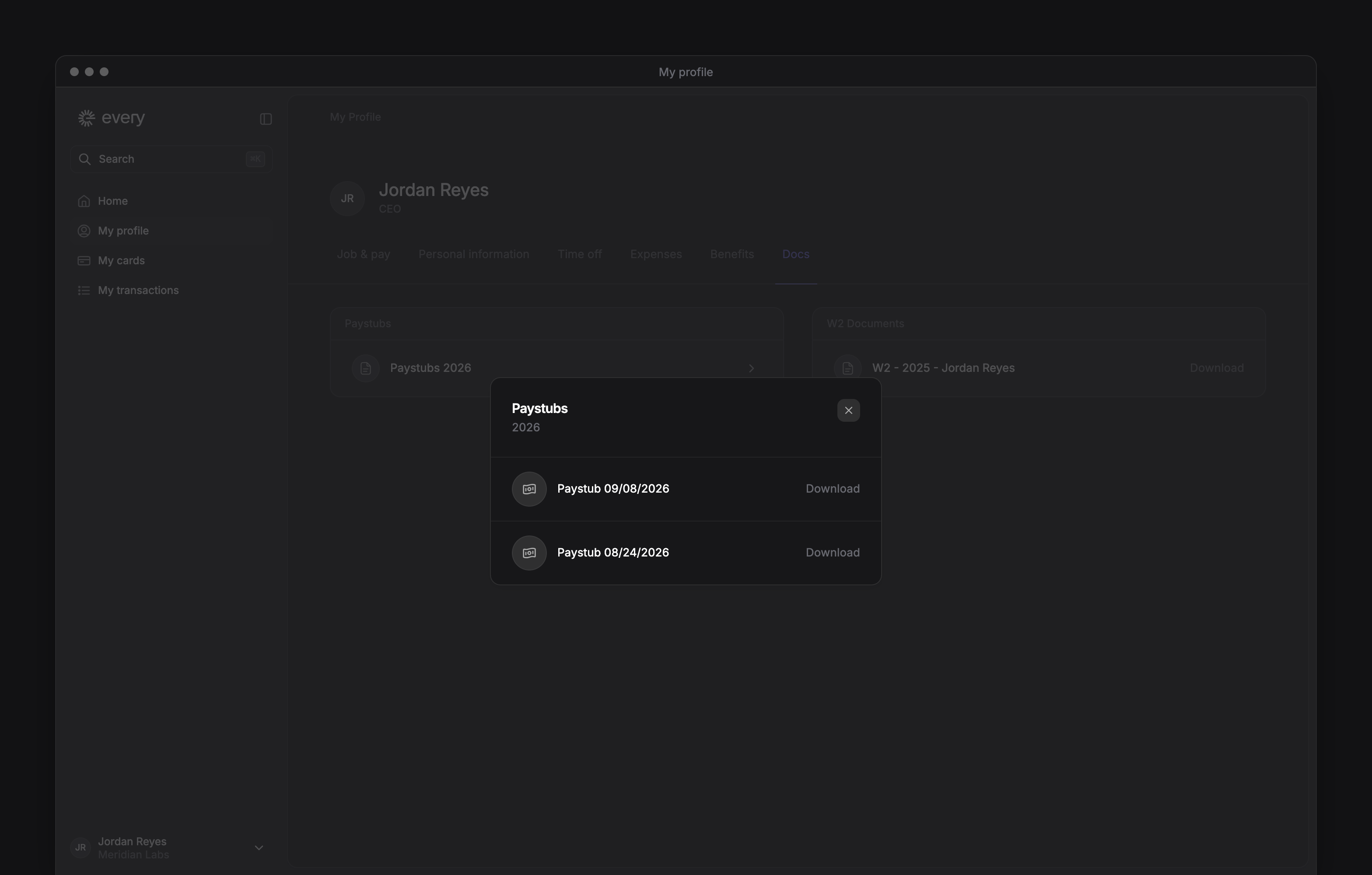
Task: Close the Paystubs 2026 dialog
Action: pos(848,410)
